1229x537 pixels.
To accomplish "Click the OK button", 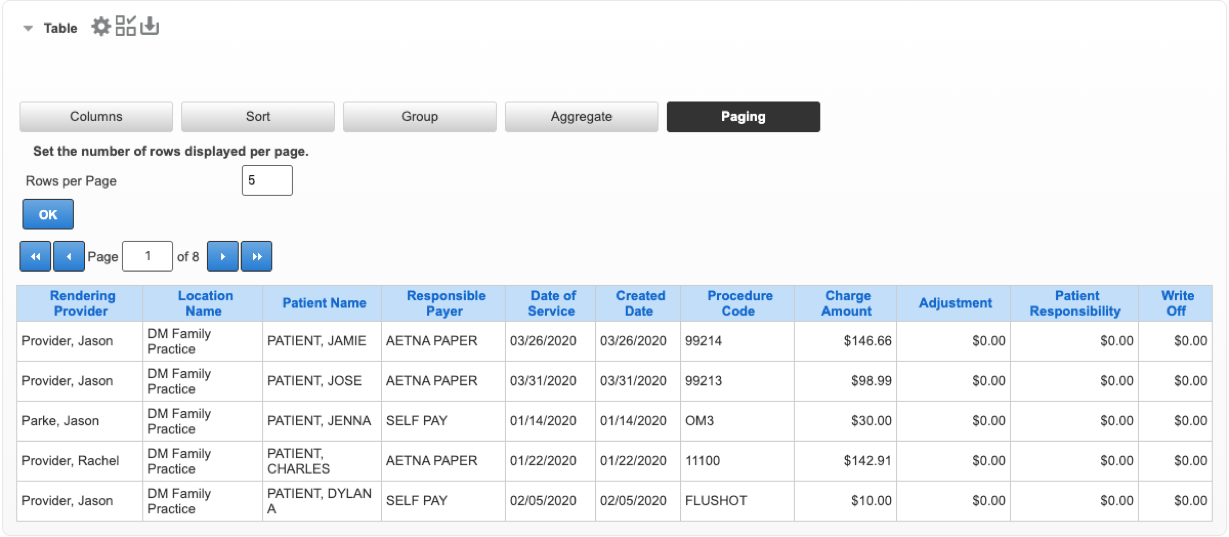I will pyautogui.click(x=48, y=215).
